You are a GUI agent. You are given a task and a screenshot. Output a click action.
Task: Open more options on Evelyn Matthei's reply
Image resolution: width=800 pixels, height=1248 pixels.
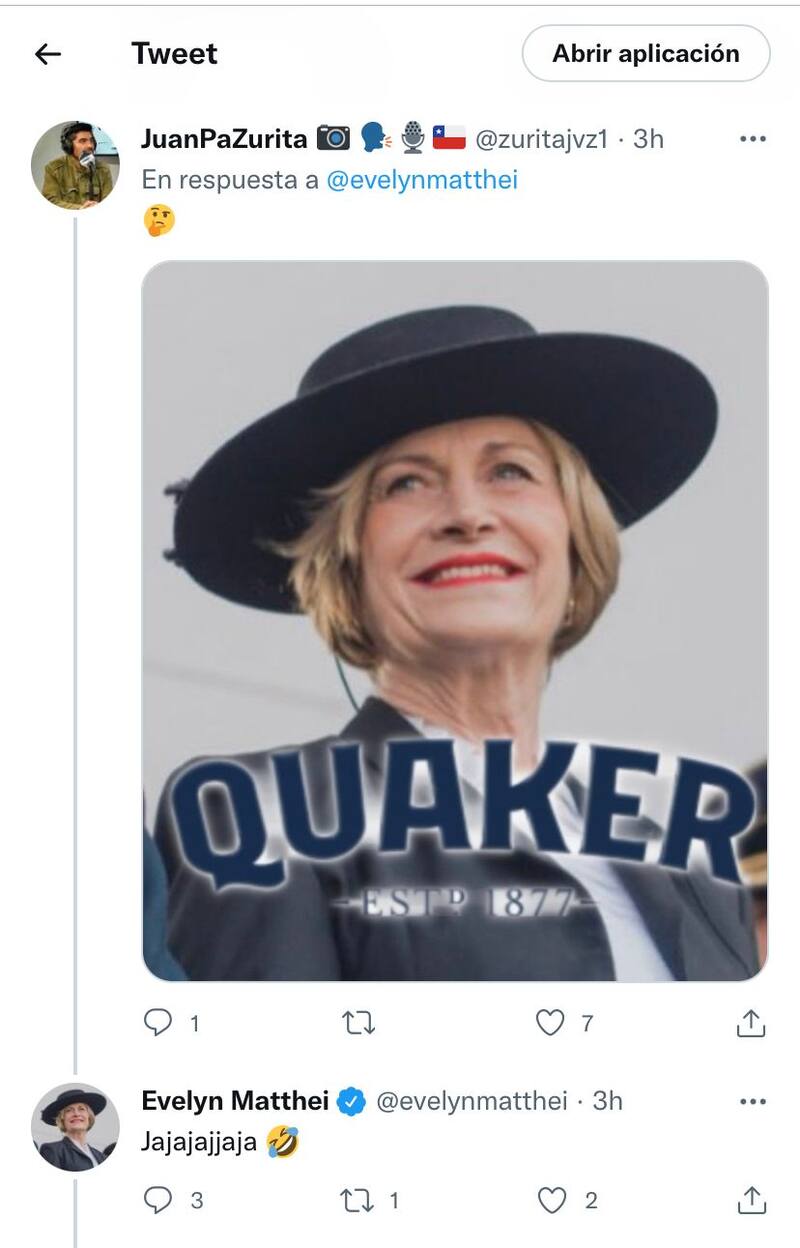coord(752,1101)
